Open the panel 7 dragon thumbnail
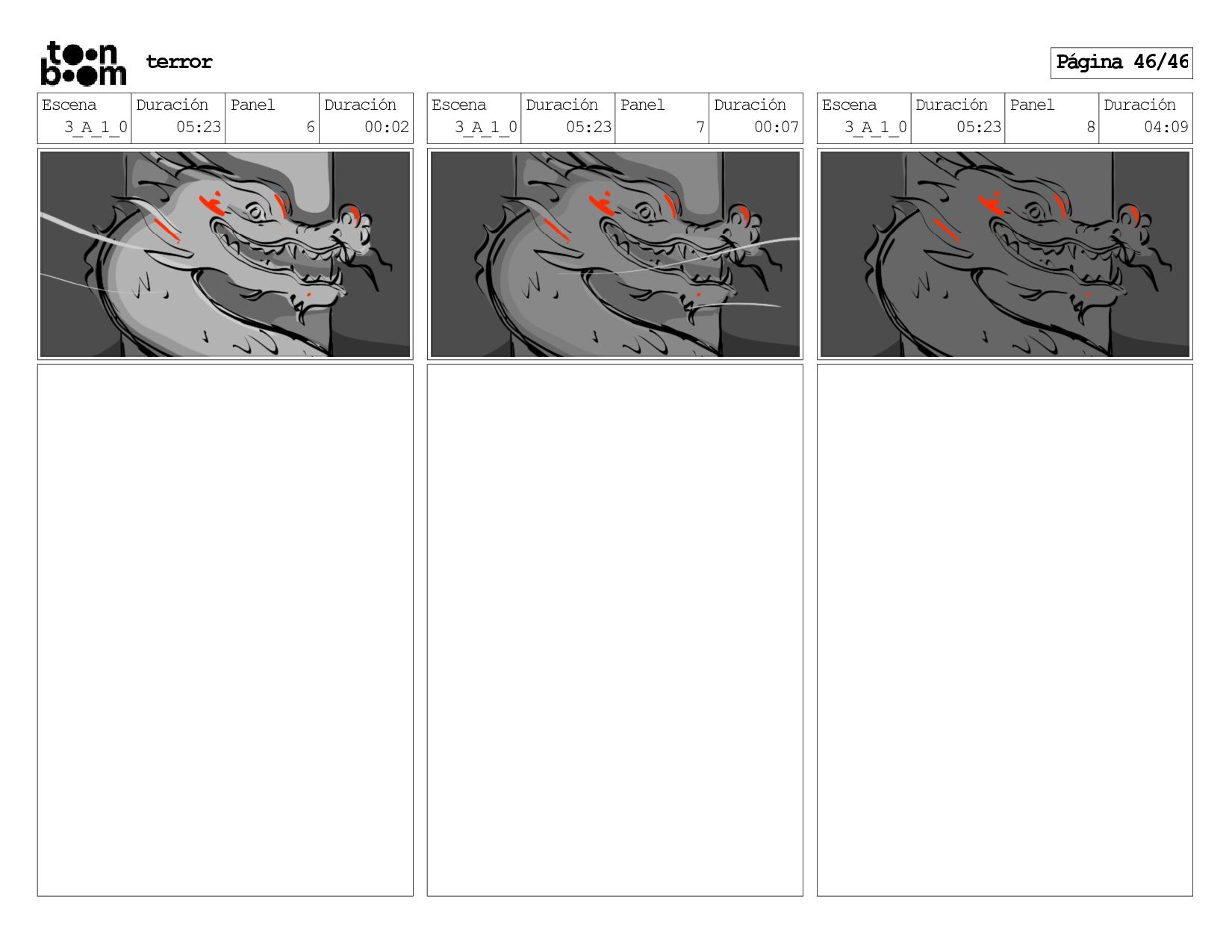 point(615,254)
